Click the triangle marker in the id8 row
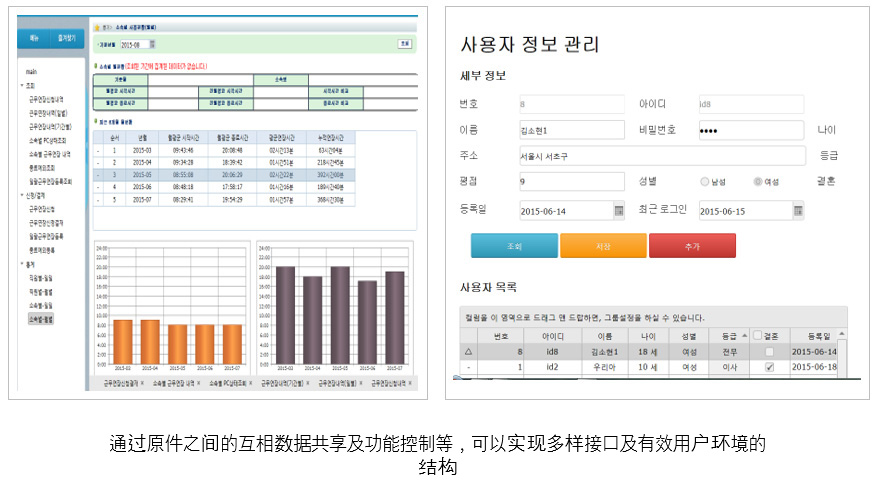This screenshot has height=500, width=876. 468,351
